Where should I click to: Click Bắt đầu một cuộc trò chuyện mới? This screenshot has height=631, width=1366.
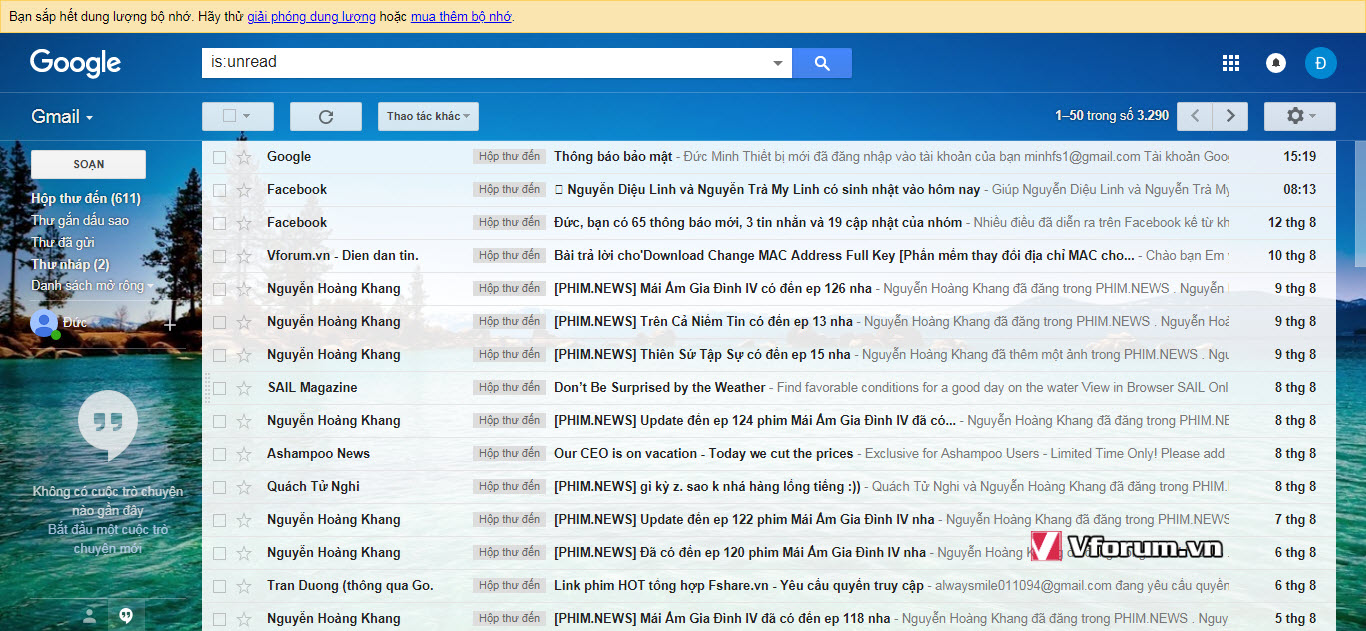(108, 539)
